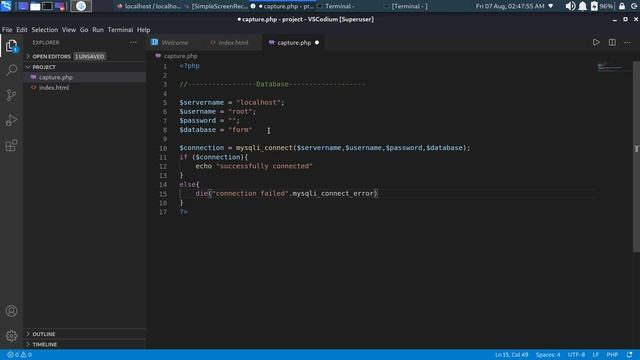Switch to localhost browser window in taskbar
This screenshot has height=360, width=640.
(x=149, y=6)
